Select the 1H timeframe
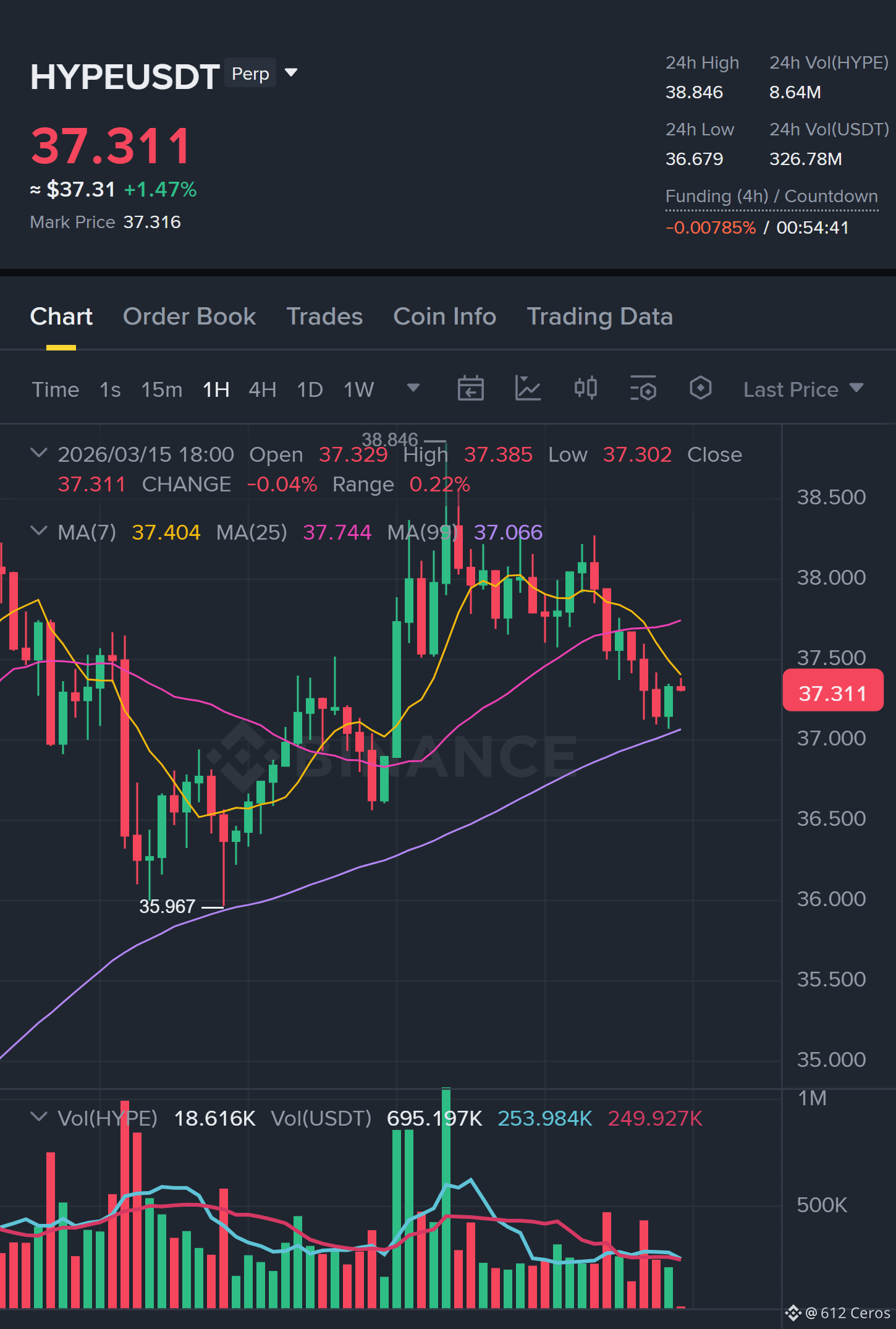The image size is (896, 1329). [216, 389]
